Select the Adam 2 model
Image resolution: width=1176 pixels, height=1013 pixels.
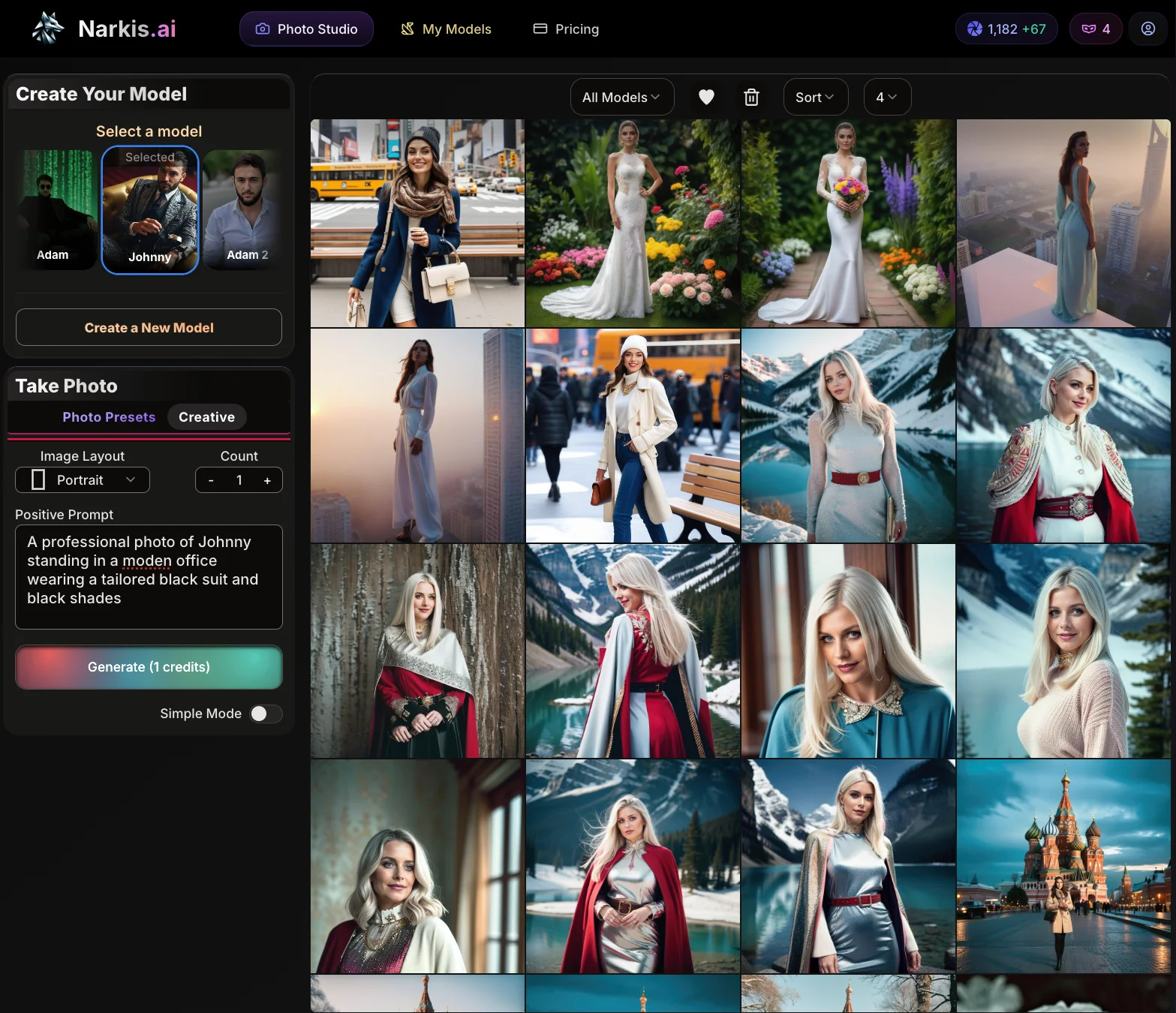242,209
